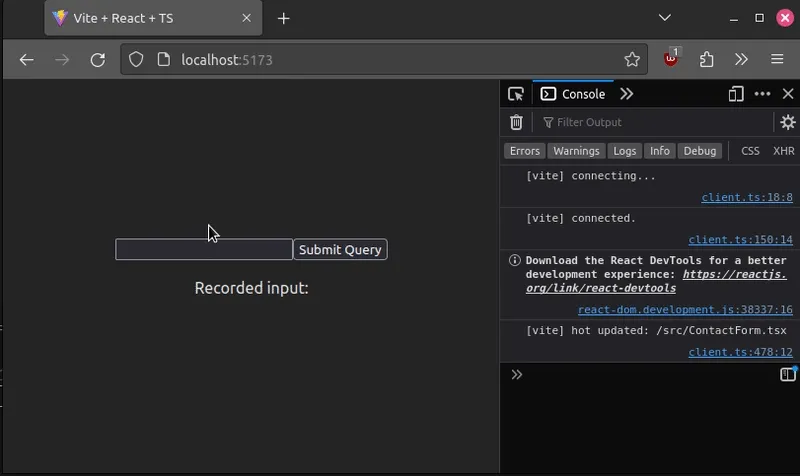
Task: Minimize the browser window
Action: 734,18
